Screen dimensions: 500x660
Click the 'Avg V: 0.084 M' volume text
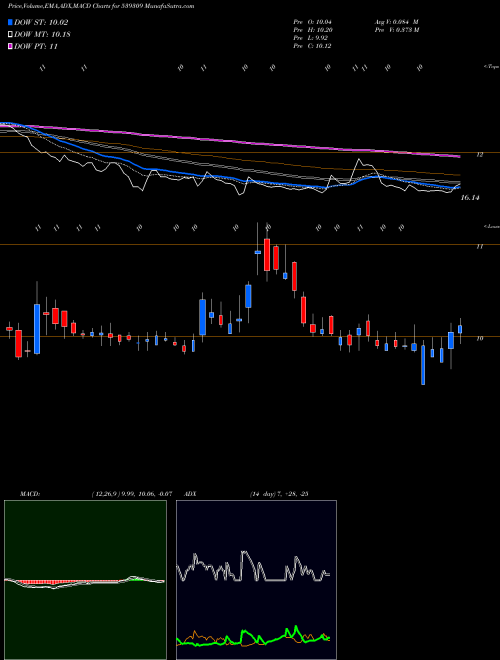pyautogui.click(x=396, y=21)
